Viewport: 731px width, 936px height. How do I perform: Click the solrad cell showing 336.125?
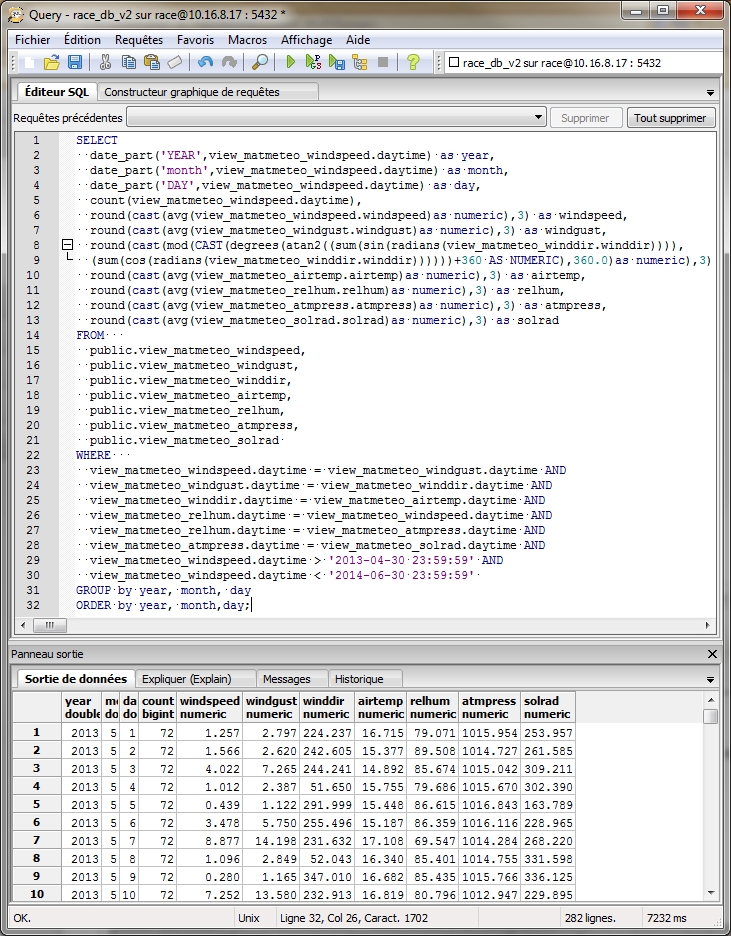tap(548, 876)
